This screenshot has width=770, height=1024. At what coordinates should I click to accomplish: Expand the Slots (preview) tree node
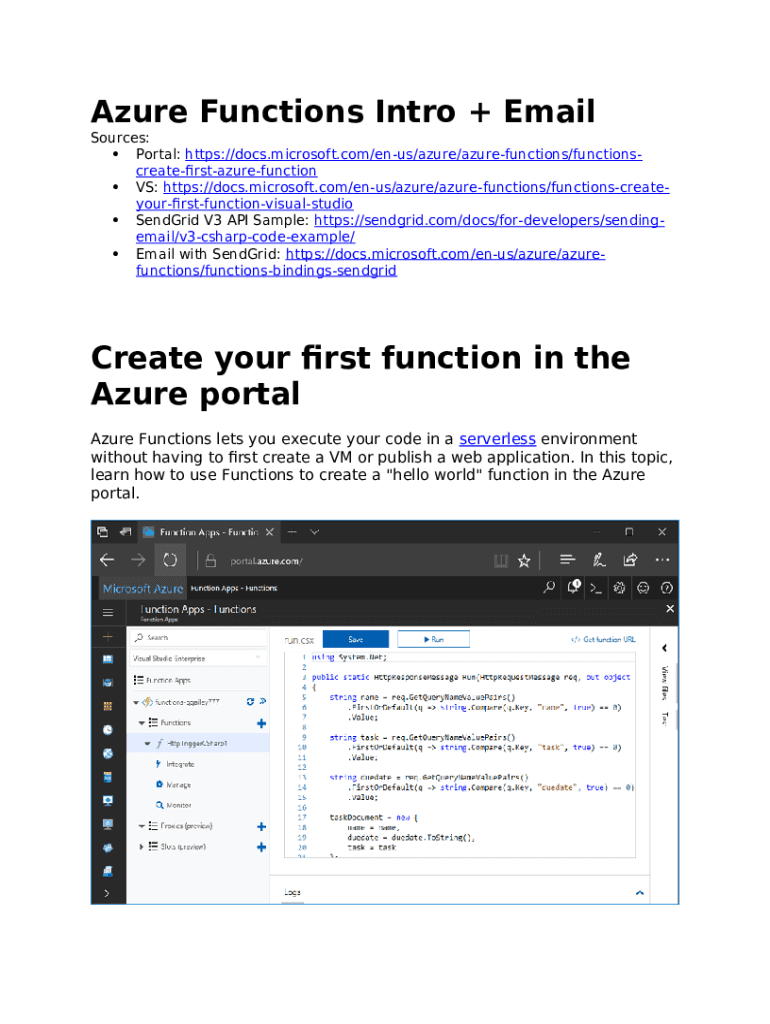click(141, 847)
